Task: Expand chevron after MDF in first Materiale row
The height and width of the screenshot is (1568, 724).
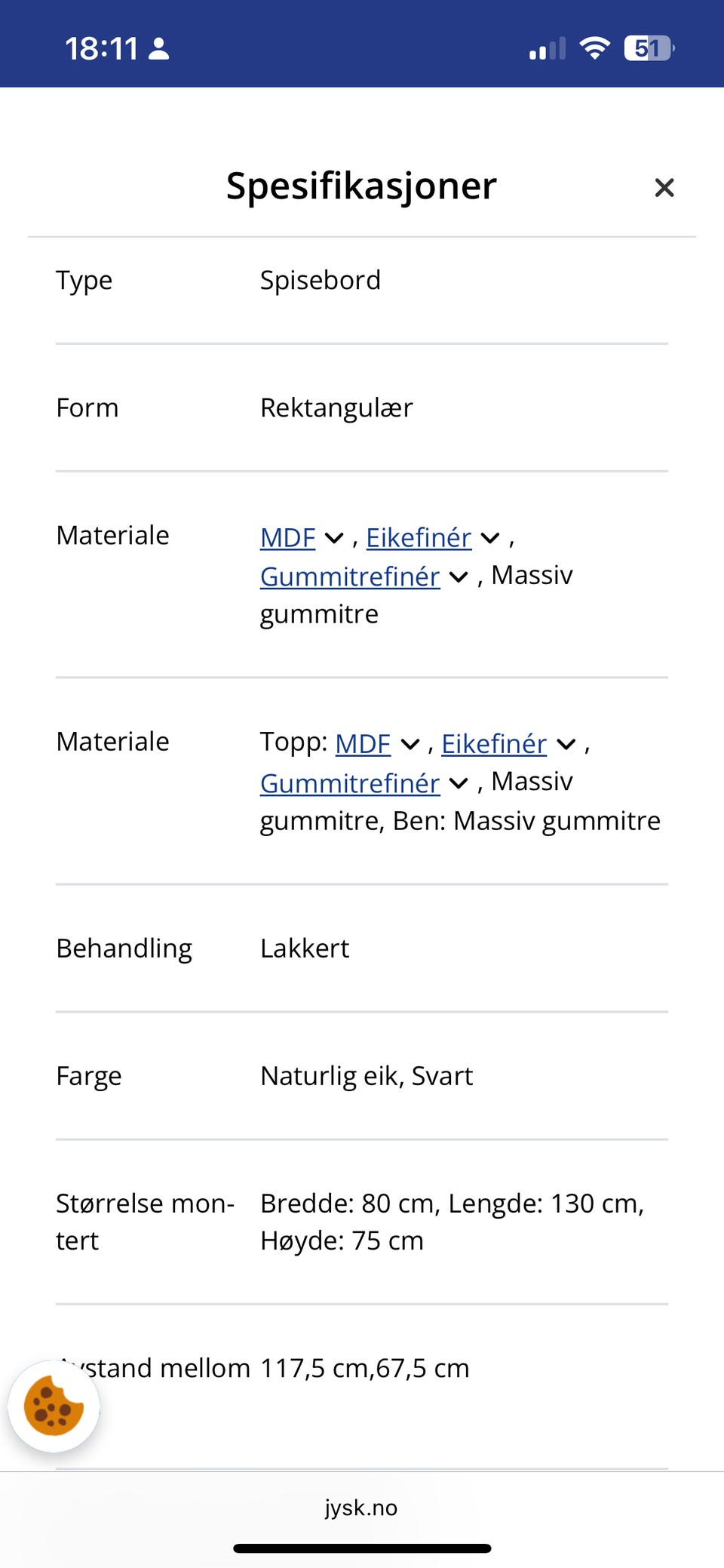Action: 334,539
